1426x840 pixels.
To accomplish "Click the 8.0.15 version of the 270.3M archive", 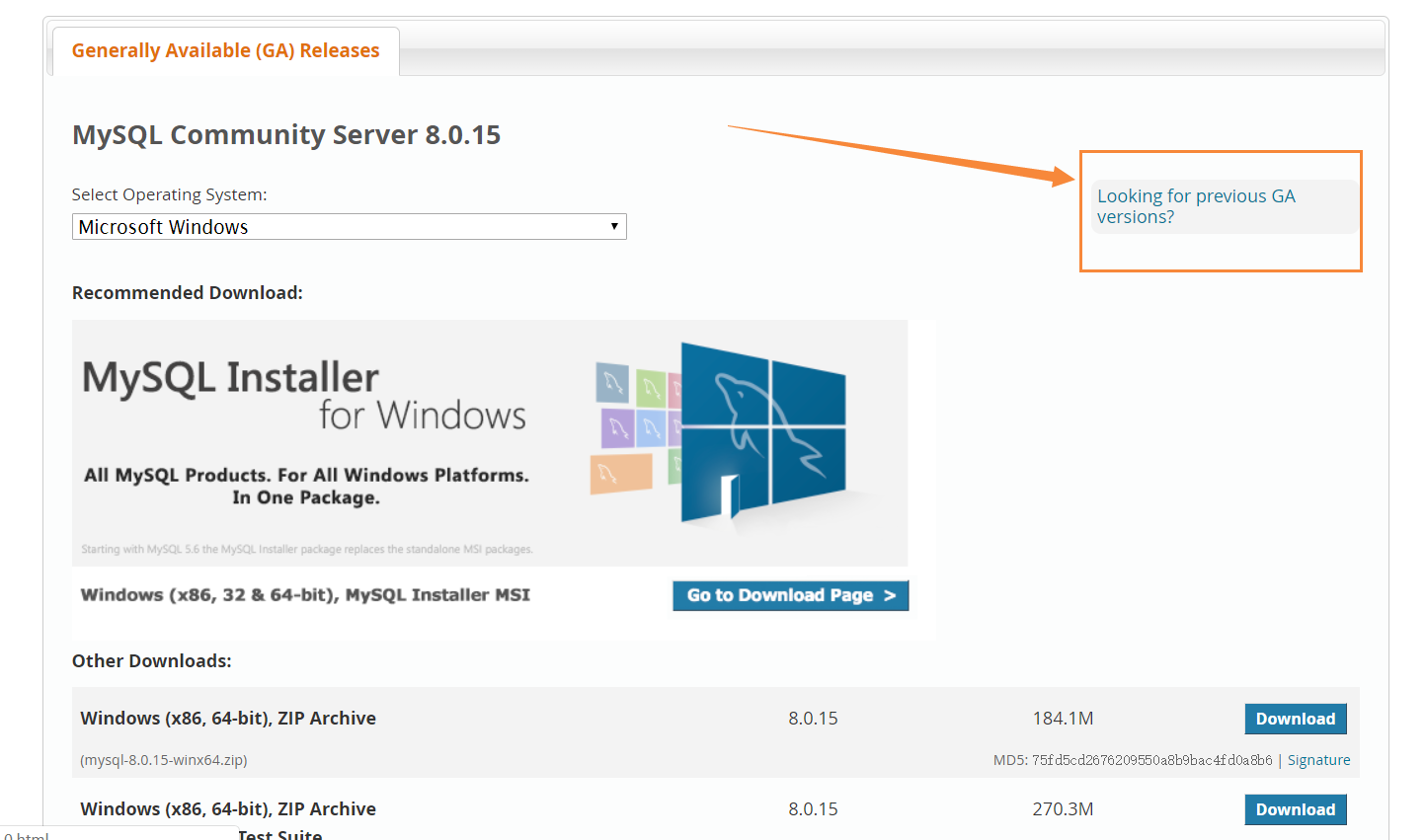I will 813,809.
